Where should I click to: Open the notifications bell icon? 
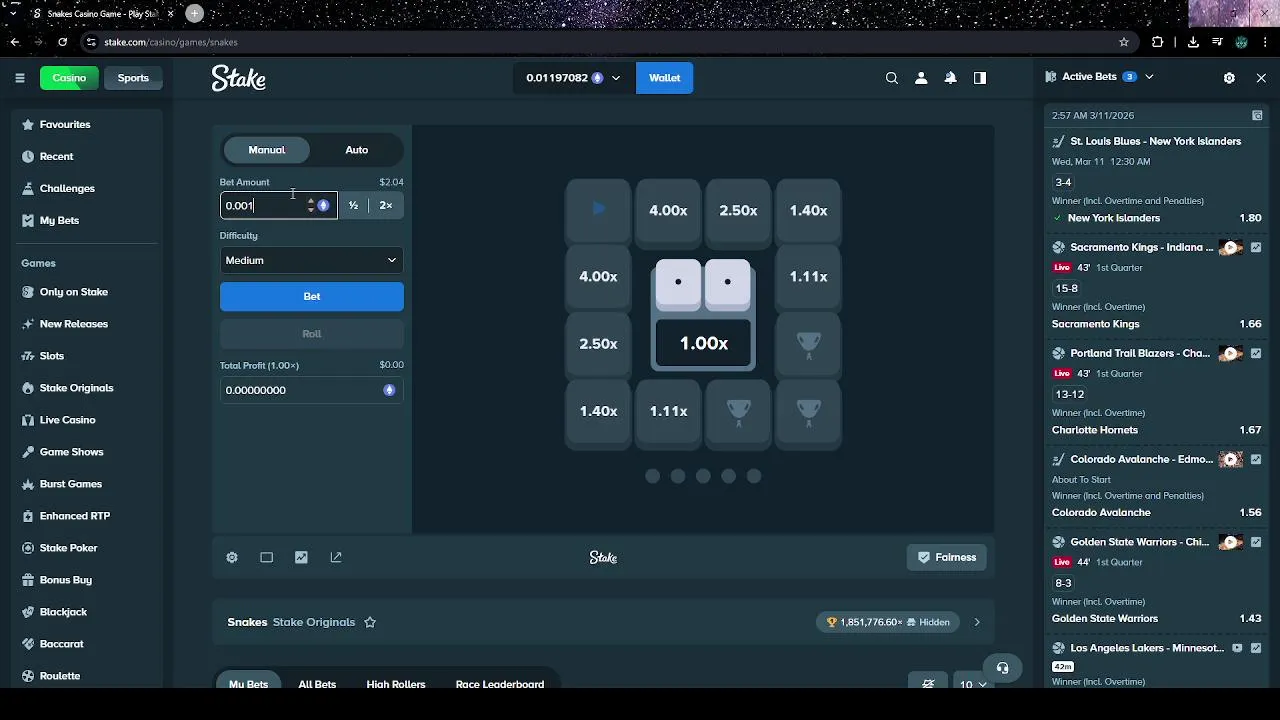tap(951, 78)
